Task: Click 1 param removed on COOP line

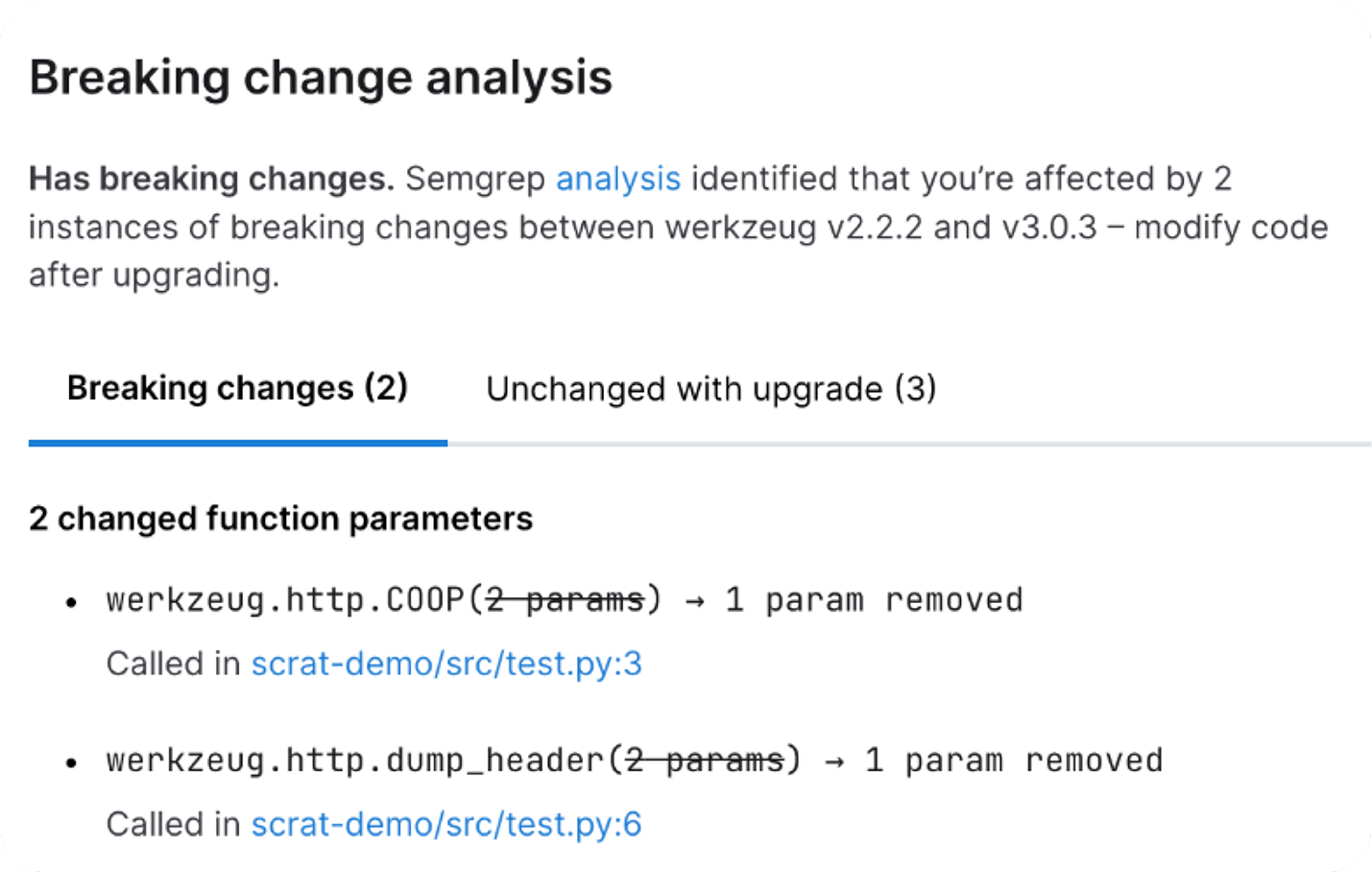Action: pyautogui.click(x=874, y=600)
